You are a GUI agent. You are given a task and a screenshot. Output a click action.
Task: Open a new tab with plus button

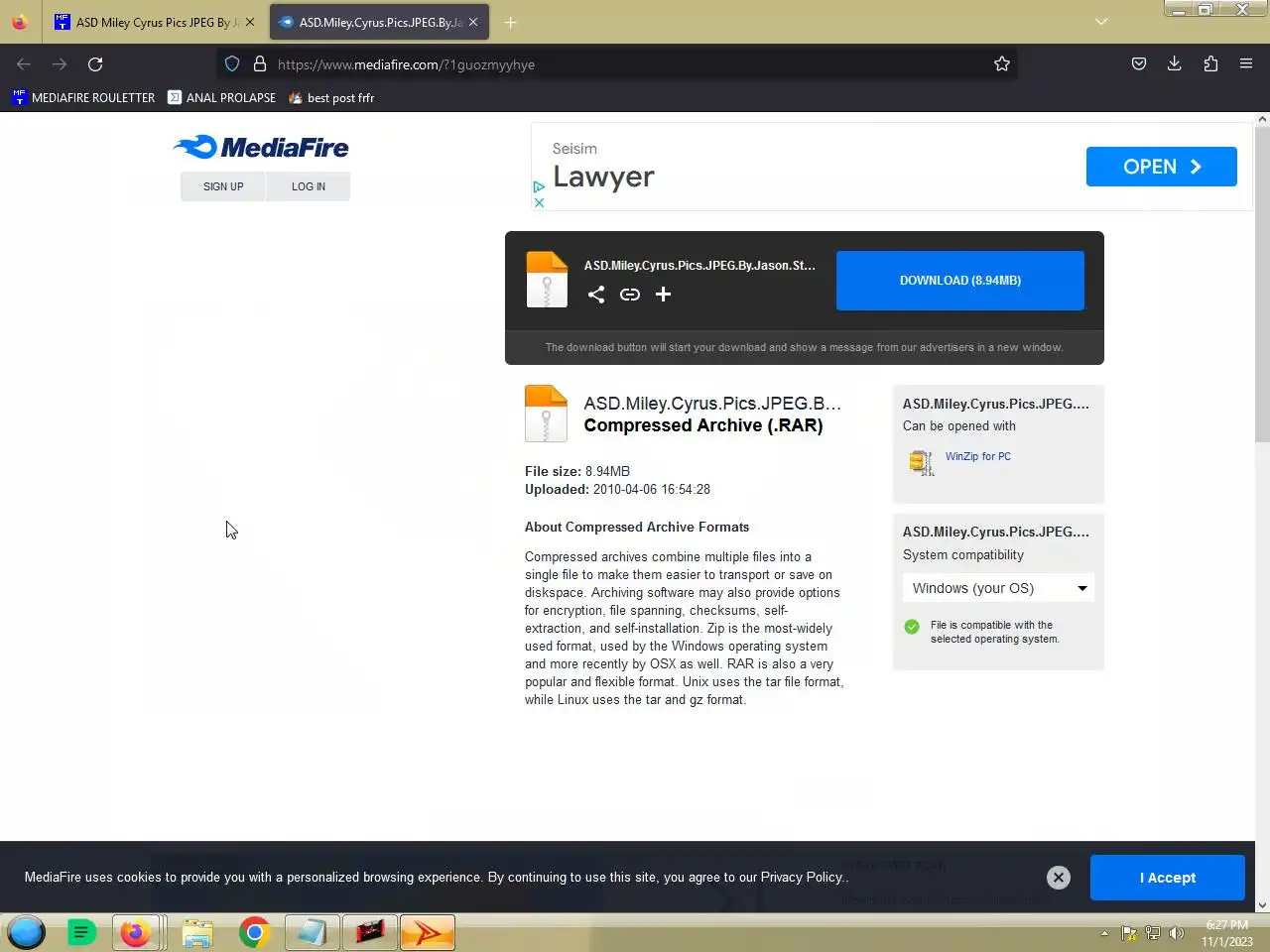pos(510,22)
